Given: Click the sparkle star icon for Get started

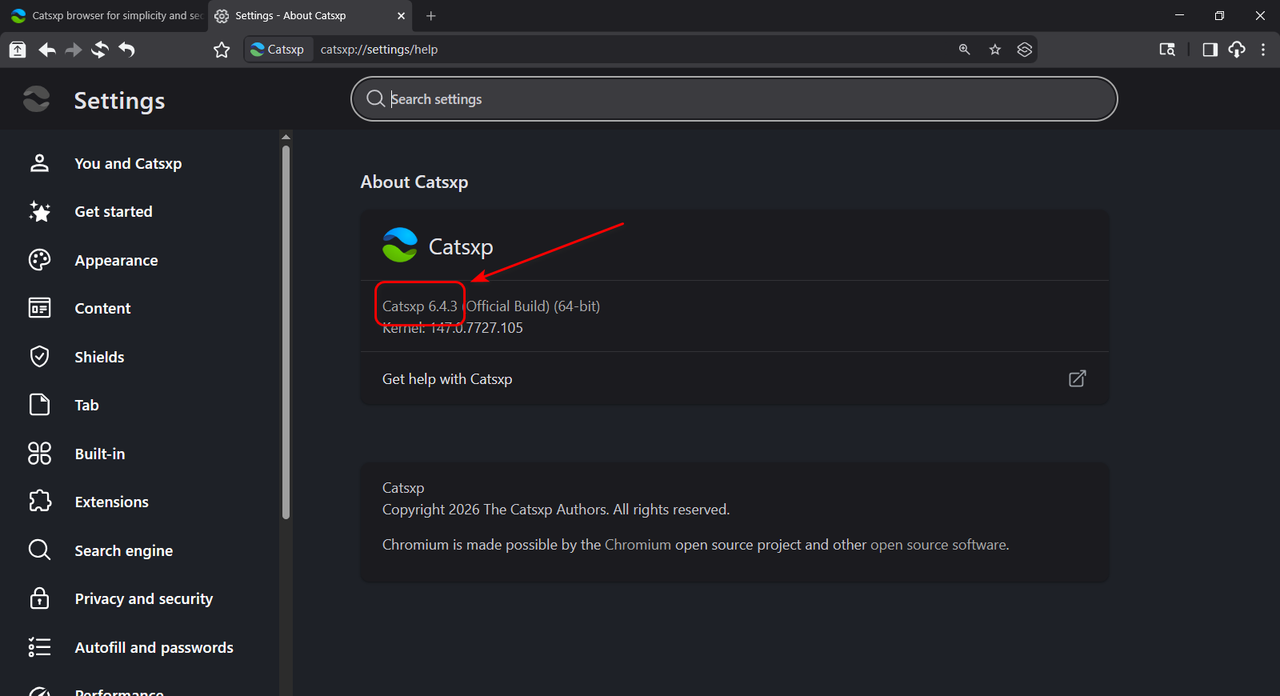Looking at the screenshot, I should coord(39,211).
